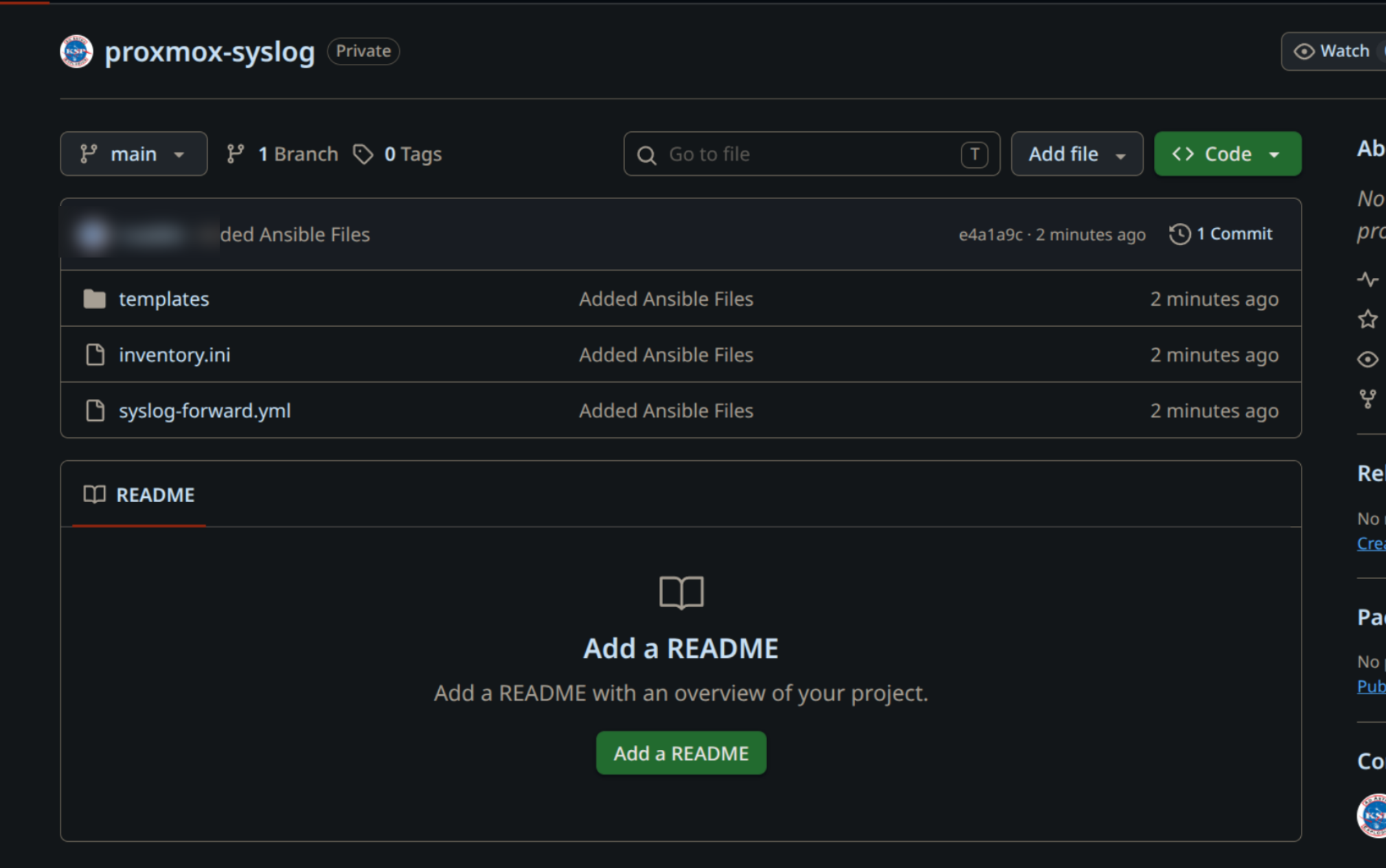This screenshot has height=868, width=1386.
Task: Click the contributor avatar at the sidebar bottom
Action: coord(1372,816)
